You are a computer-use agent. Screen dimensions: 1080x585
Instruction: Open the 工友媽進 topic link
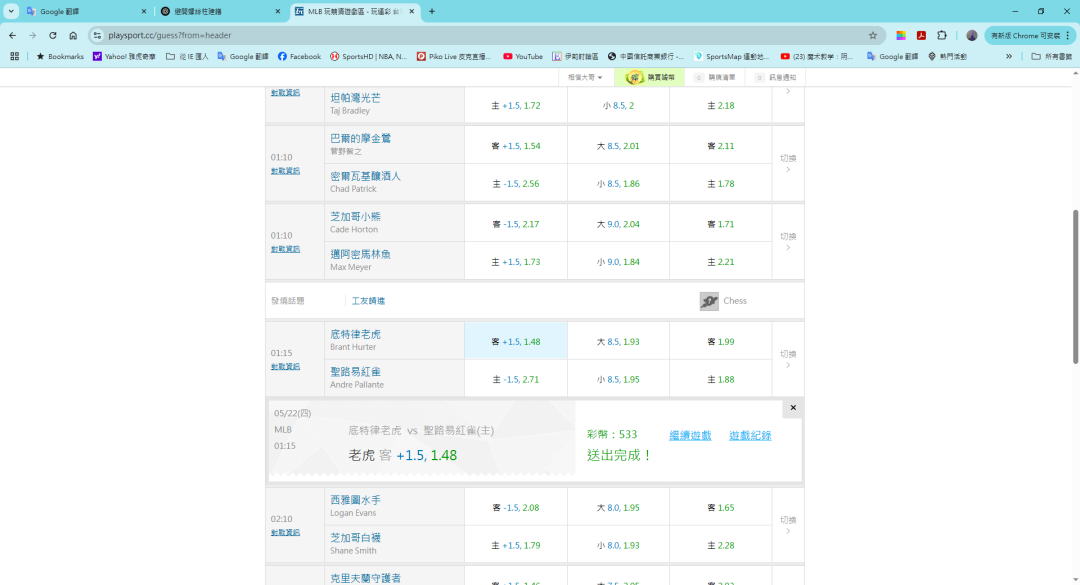368,301
